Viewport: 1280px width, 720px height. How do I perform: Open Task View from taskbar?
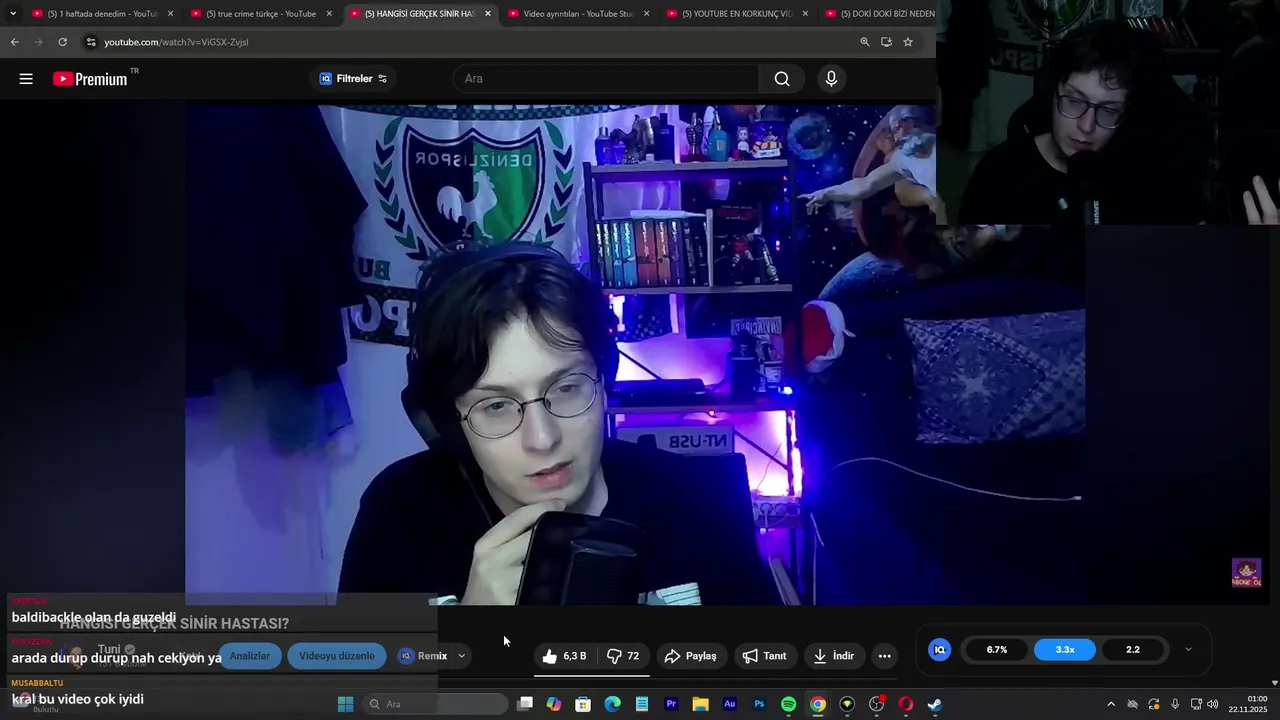[525, 704]
